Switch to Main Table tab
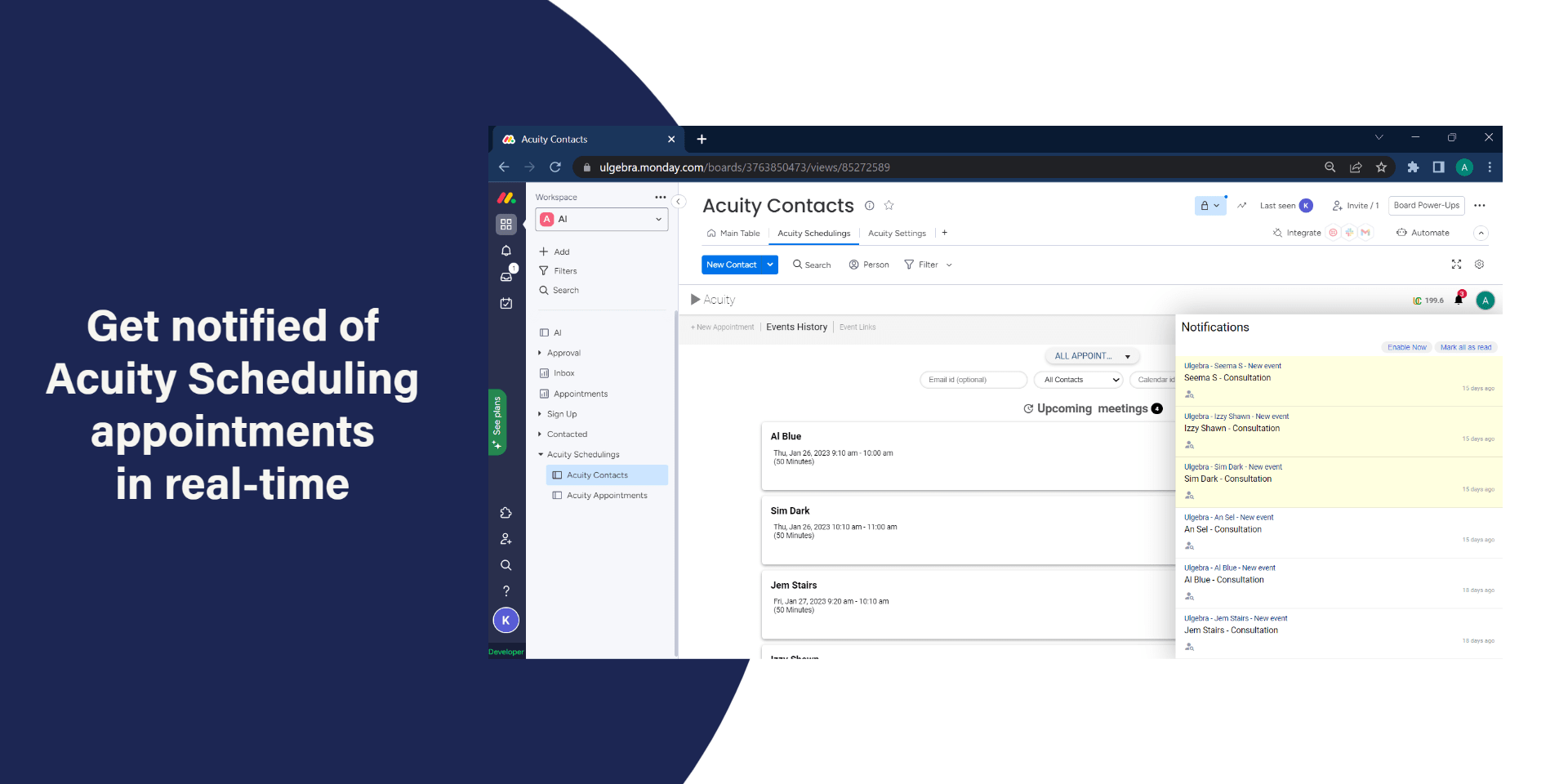The image size is (1568, 784). (x=733, y=234)
